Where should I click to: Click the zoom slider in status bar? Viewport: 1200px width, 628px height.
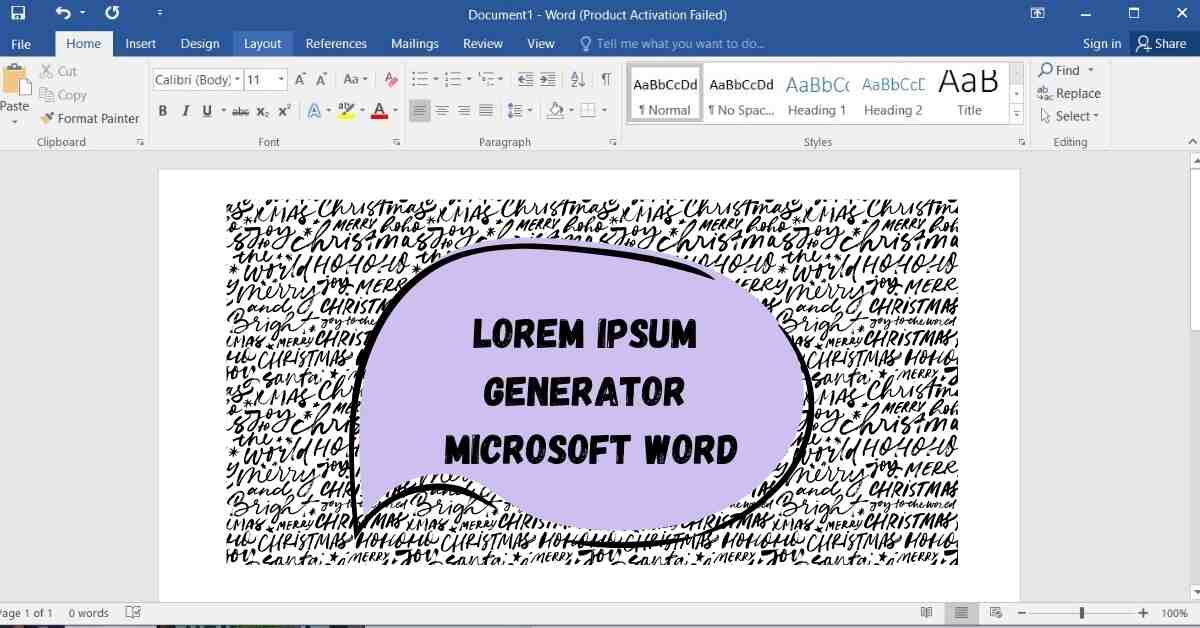tap(1081, 613)
